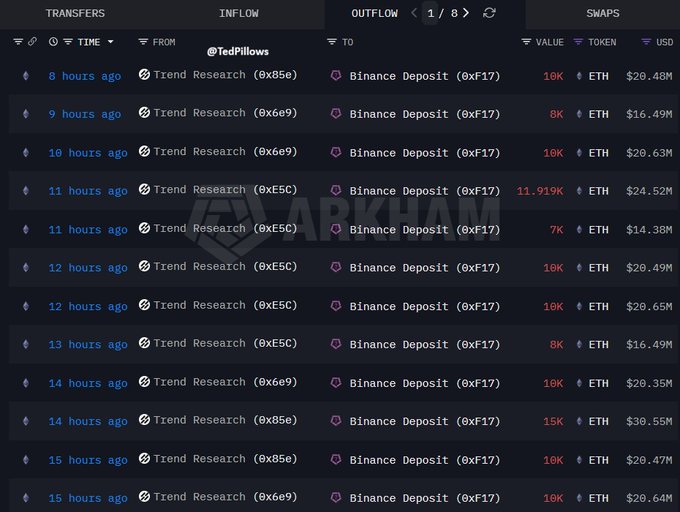Image resolution: width=680 pixels, height=512 pixels.
Task: Filter by the TOKEN column
Action: [578, 42]
